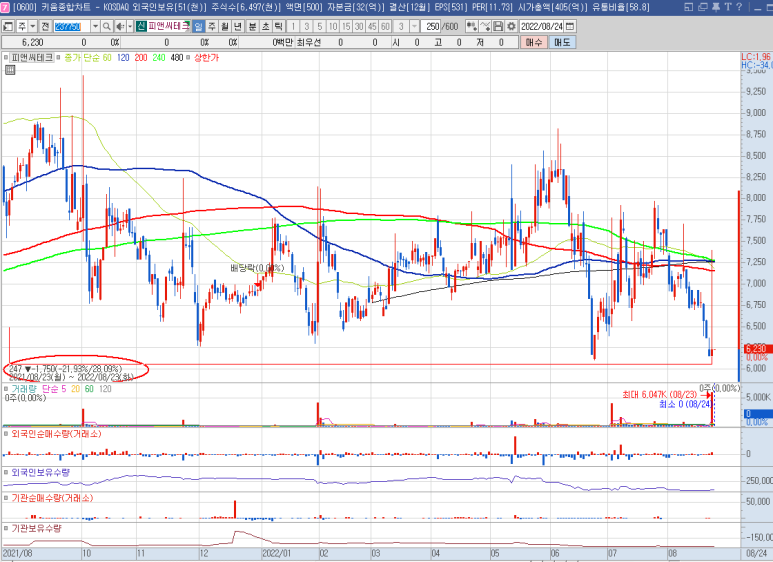Select the 60 interval button

[x=386, y=26]
